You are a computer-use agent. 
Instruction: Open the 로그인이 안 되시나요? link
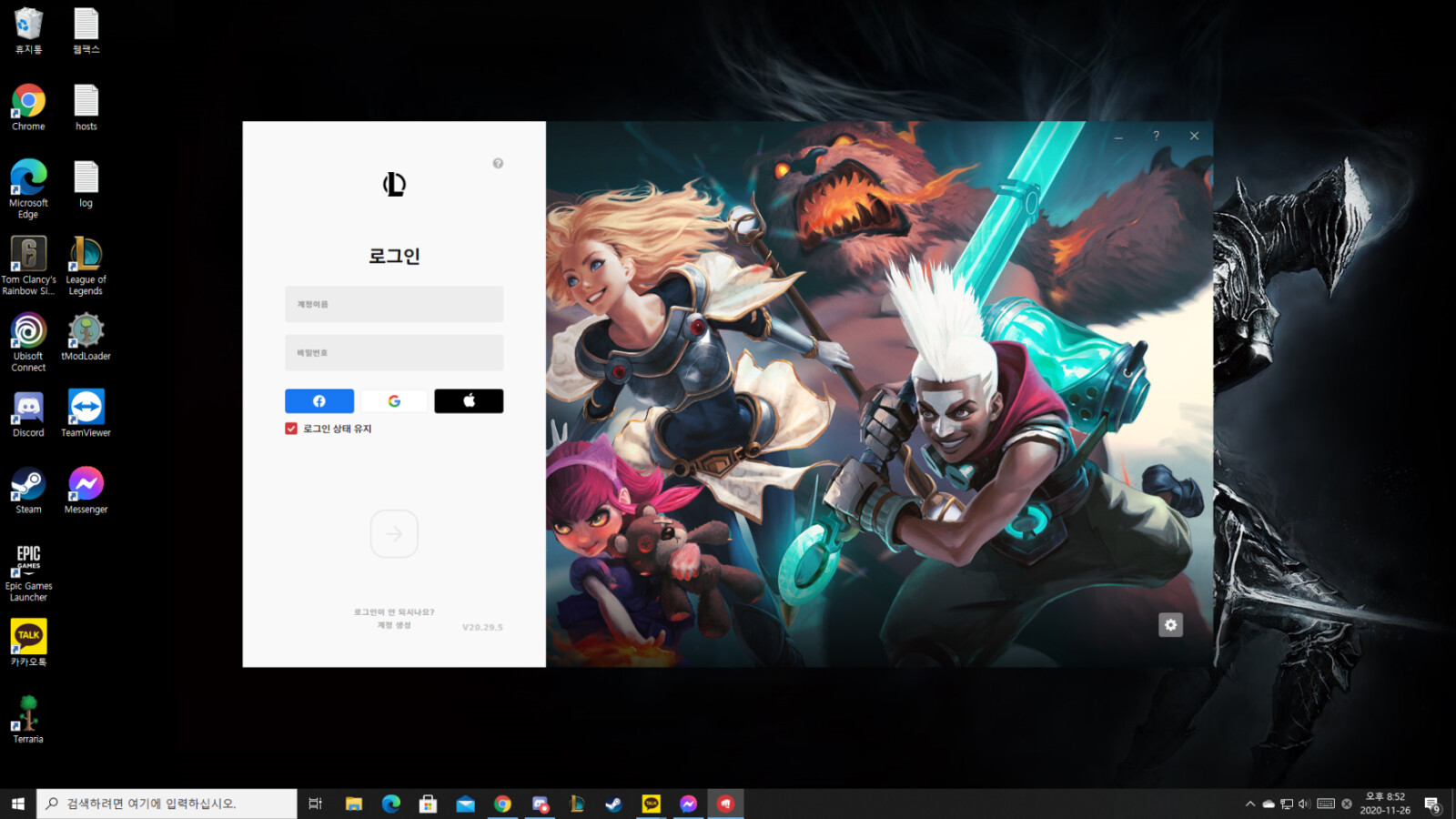tap(394, 612)
